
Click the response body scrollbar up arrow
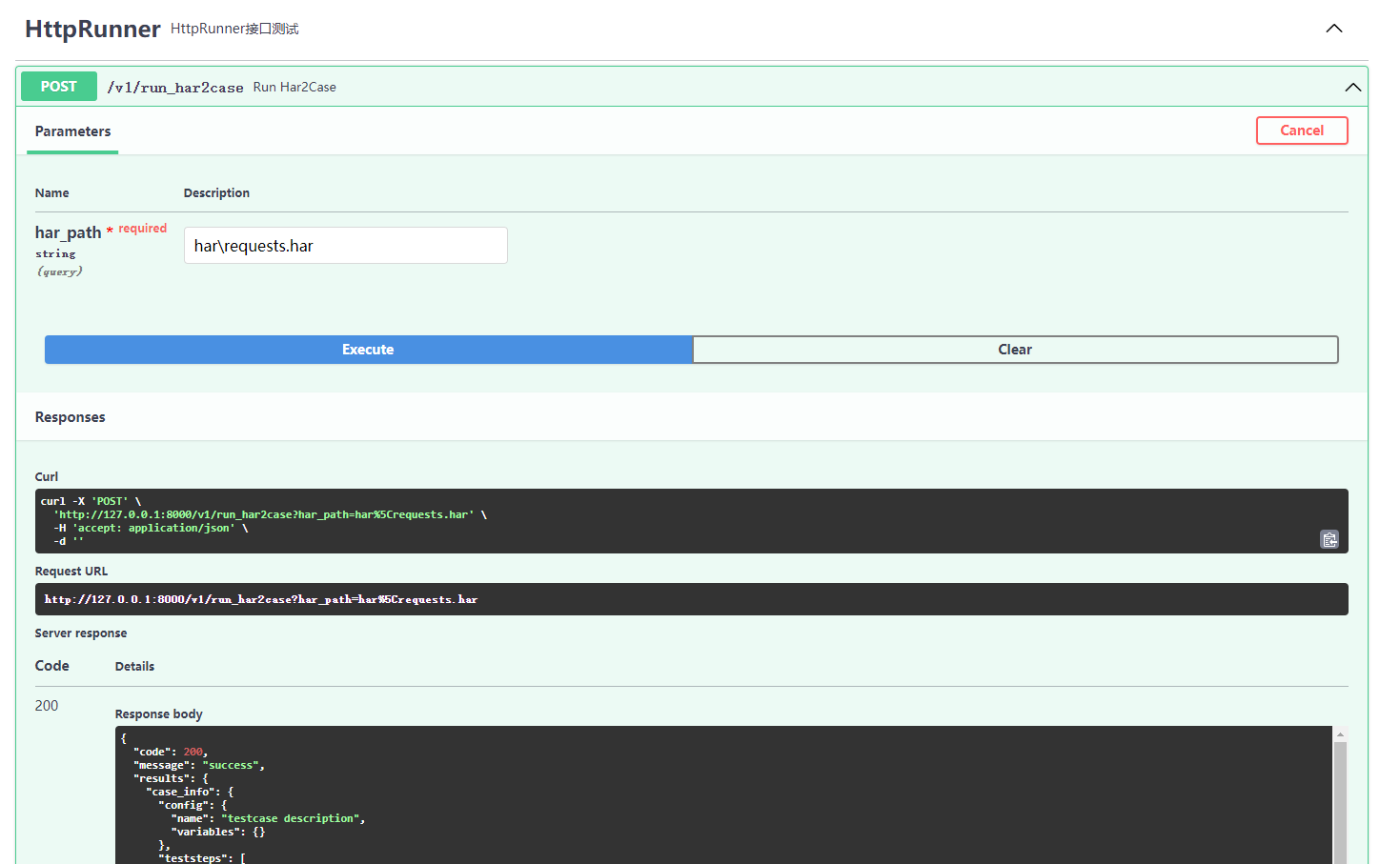1340,734
